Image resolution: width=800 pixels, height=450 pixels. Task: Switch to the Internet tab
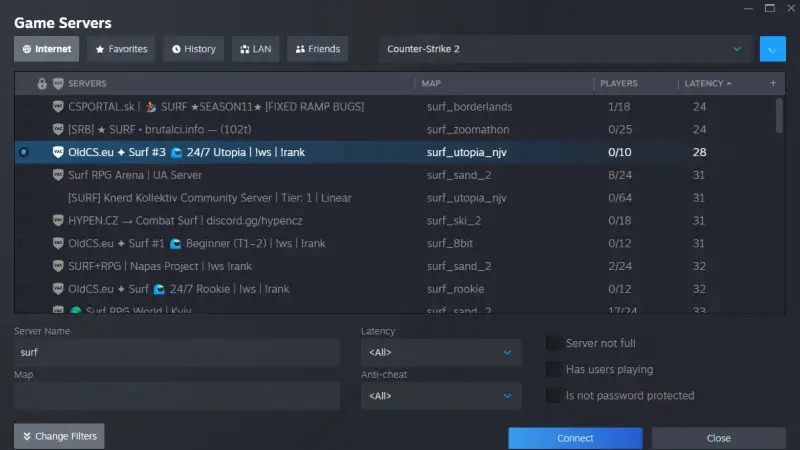tap(46, 49)
